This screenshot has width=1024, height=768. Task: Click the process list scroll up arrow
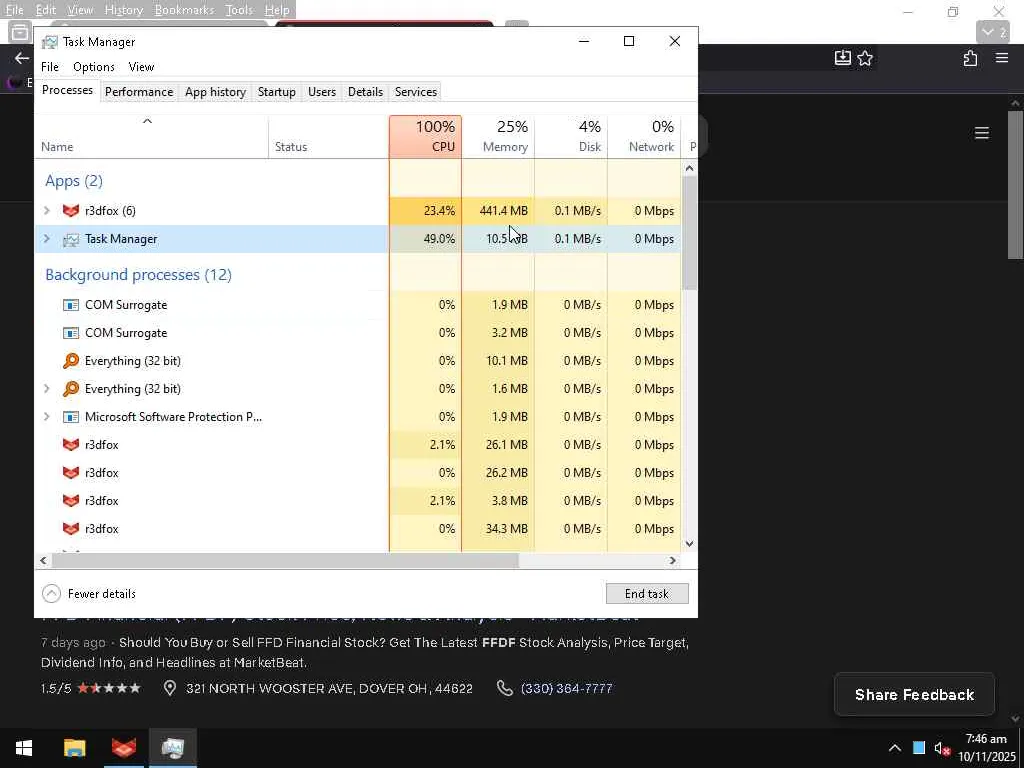click(689, 168)
